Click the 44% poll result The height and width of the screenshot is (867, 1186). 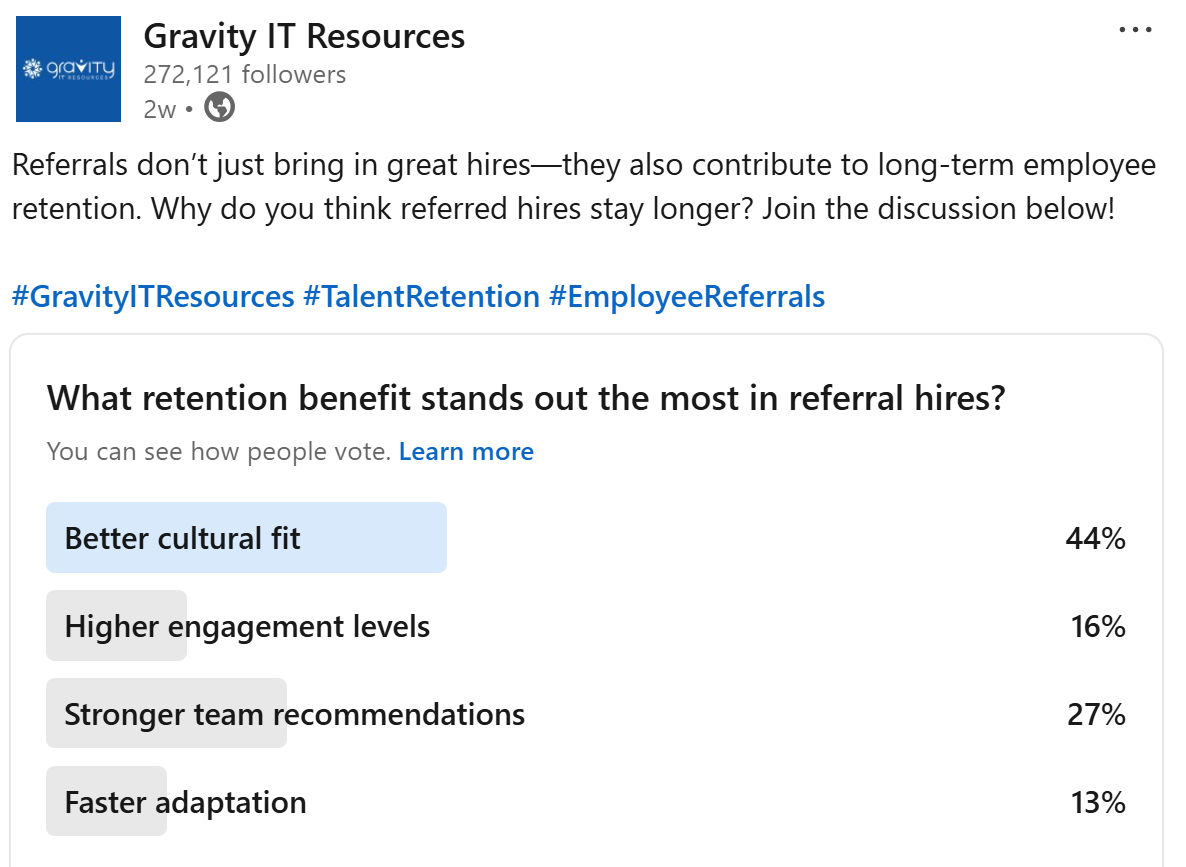coord(1095,539)
